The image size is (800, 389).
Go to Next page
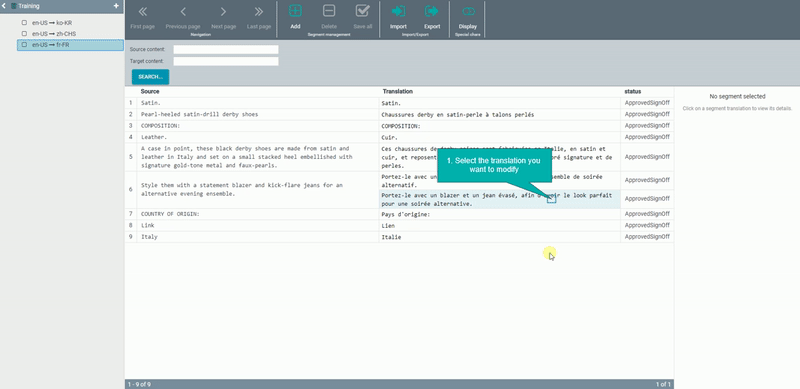coord(223,18)
